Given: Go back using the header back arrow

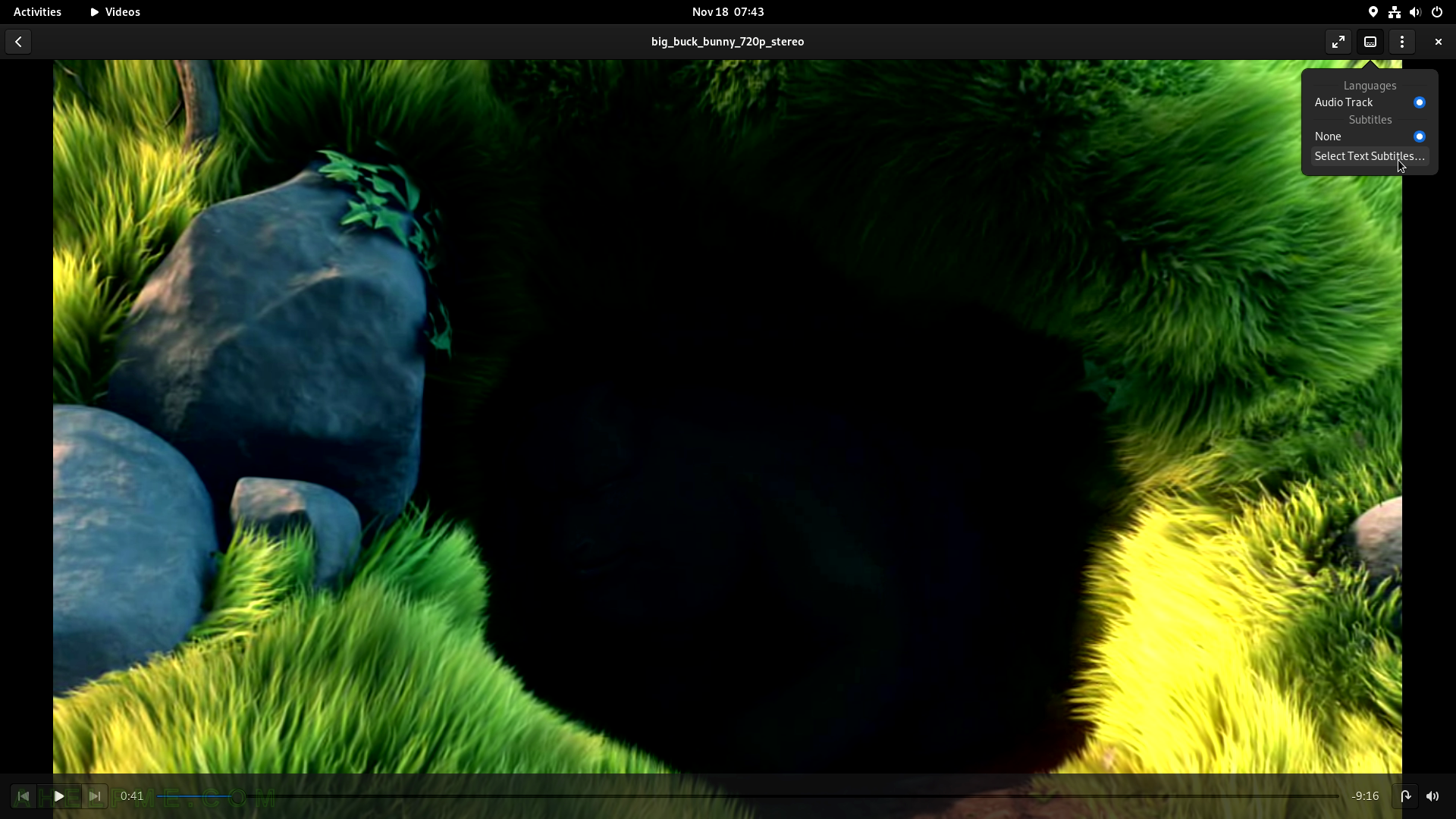Looking at the screenshot, I should (x=18, y=42).
